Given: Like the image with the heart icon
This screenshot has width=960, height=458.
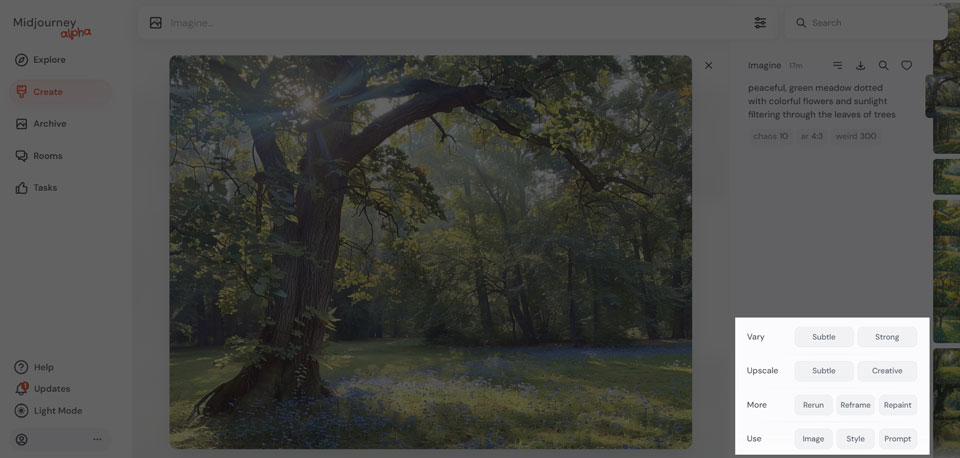Looking at the screenshot, I should [907, 66].
